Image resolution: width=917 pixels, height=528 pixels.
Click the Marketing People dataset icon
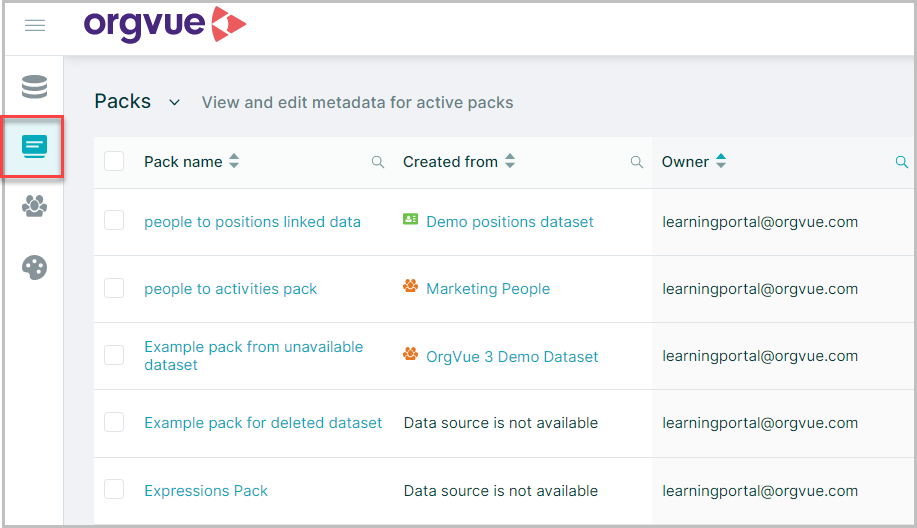point(411,286)
